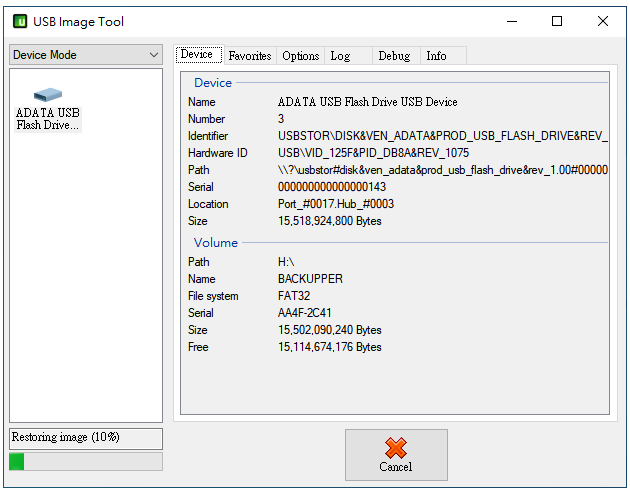
Task: Click the device Identifier value
Action: pyautogui.click(x=442, y=136)
